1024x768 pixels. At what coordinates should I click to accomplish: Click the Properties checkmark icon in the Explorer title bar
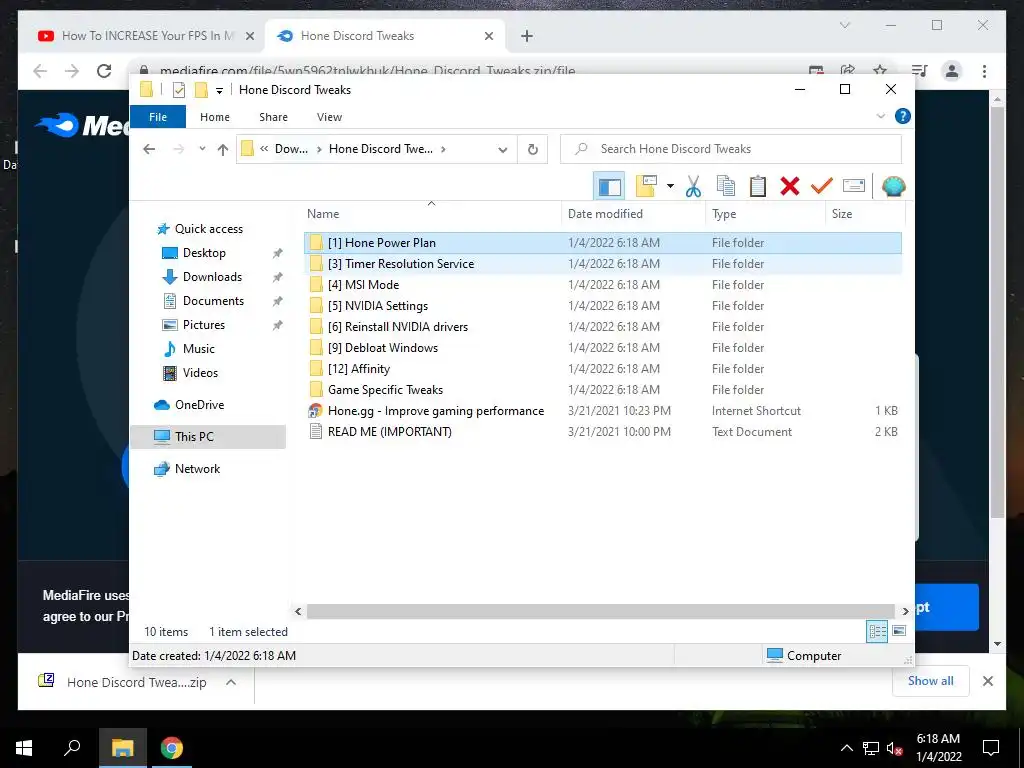[x=178, y=90]
